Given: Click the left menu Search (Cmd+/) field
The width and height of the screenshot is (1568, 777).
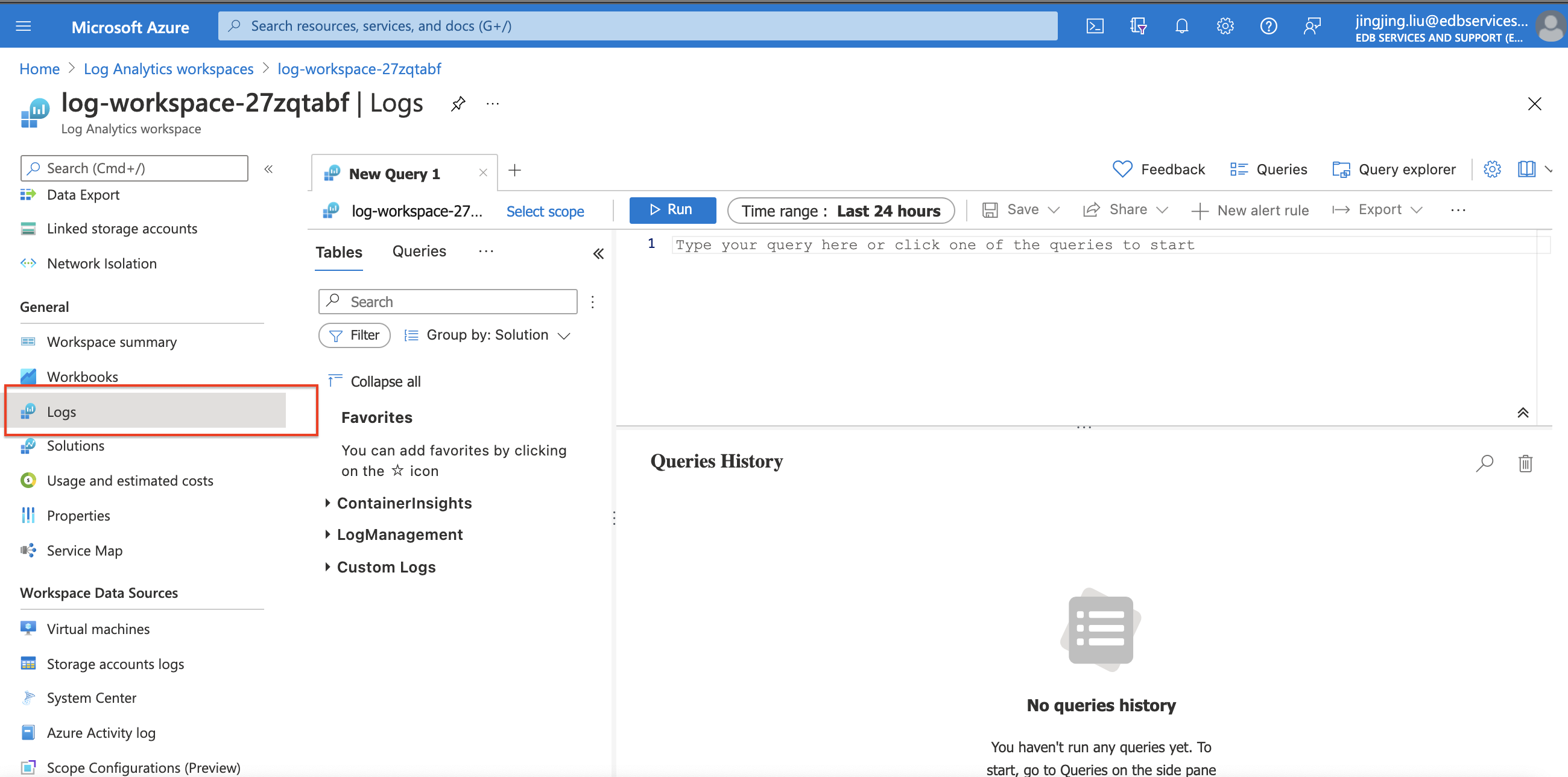Looking at the screenshot, I should pyautogui.click(x=134, y=169).
